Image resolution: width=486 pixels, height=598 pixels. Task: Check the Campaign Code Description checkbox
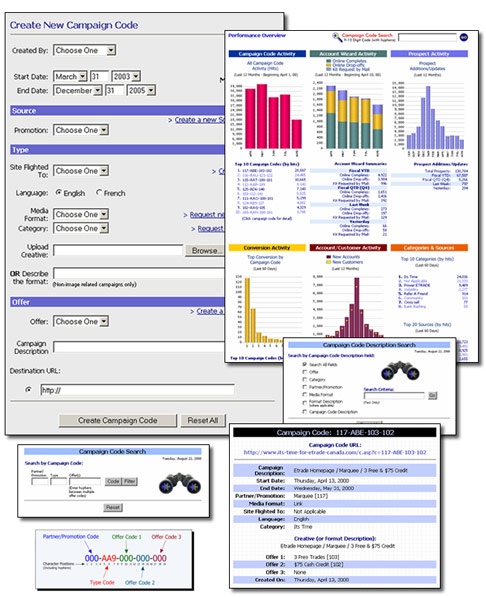304,412
